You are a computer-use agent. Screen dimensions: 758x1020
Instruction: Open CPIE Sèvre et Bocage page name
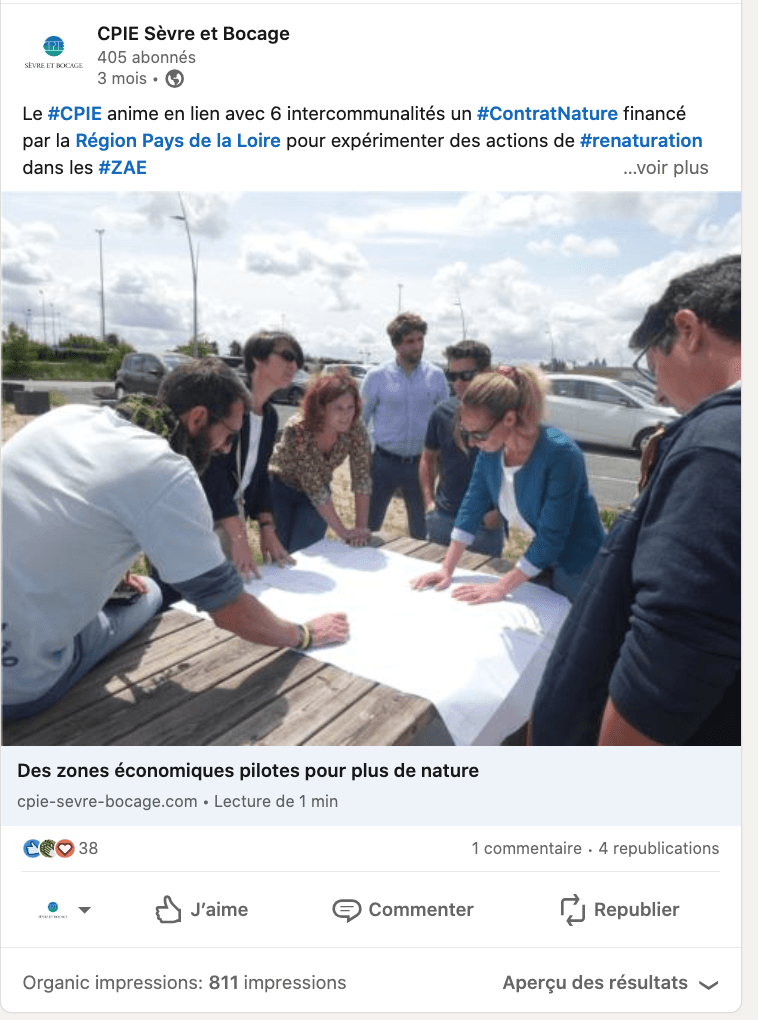pyautogui.click(x=193, y=34)
